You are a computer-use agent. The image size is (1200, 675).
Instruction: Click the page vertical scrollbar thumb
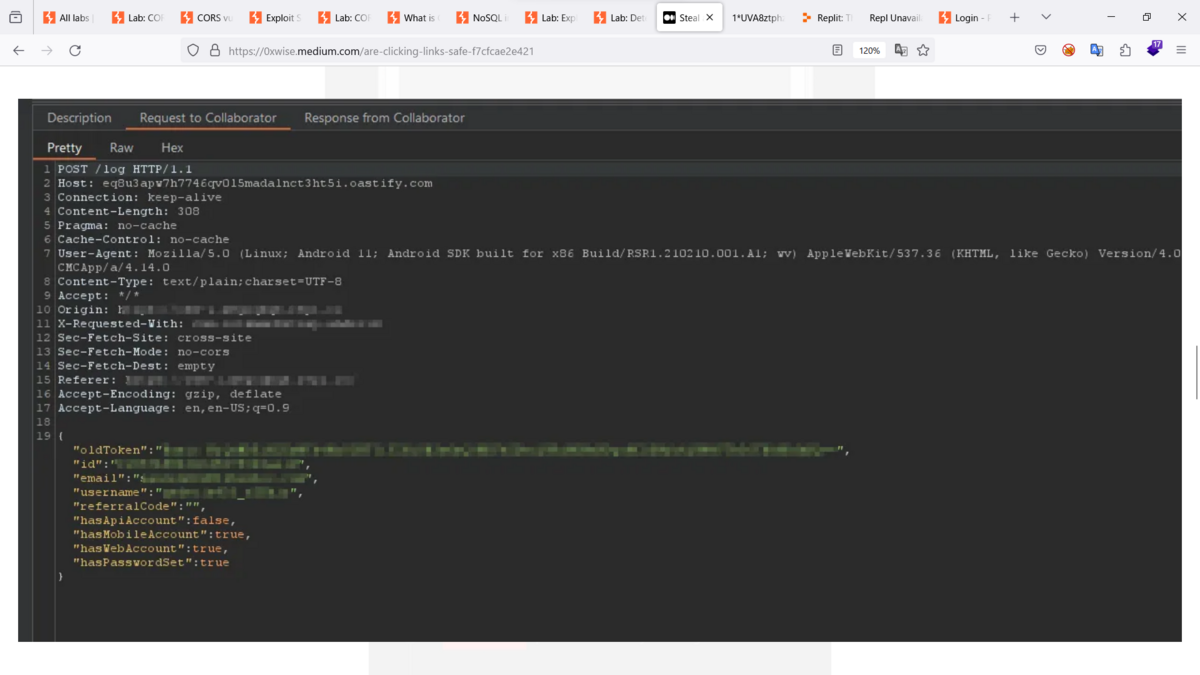point(1196,372)
